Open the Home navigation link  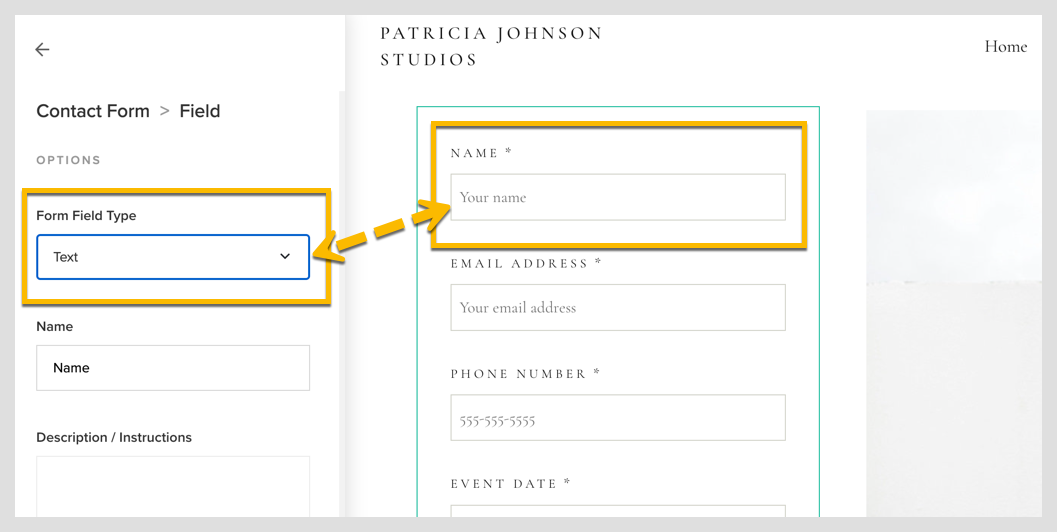coord(1006,47)
